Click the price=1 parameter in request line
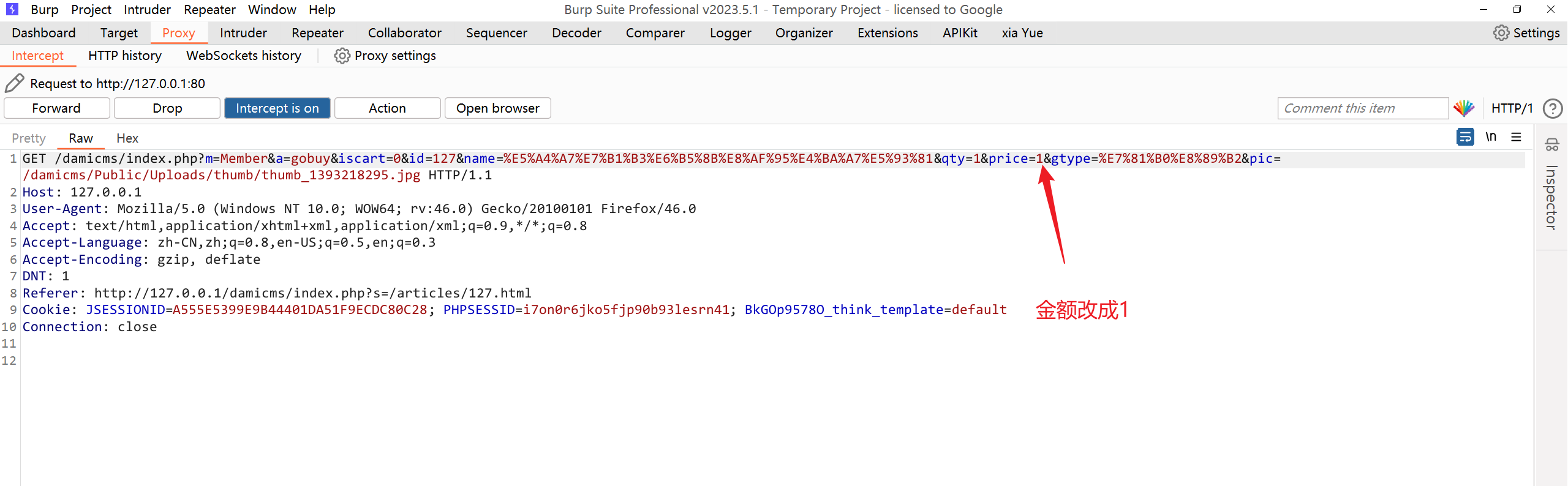 tap(1016, 159)
